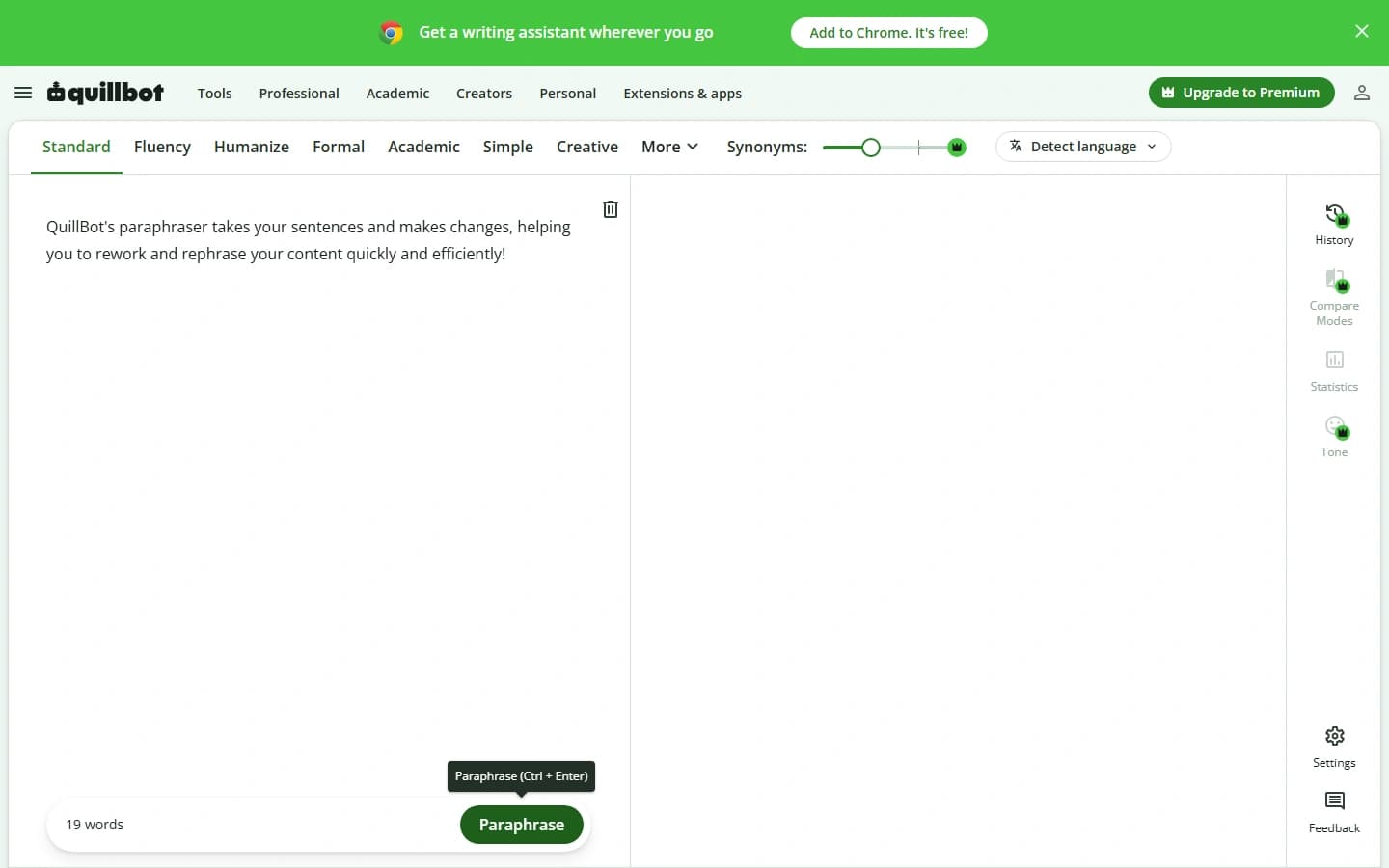The width and height of the screenshot is (1389, 868).
Task: Click the 19 words counter
Action: coord(95,825)
